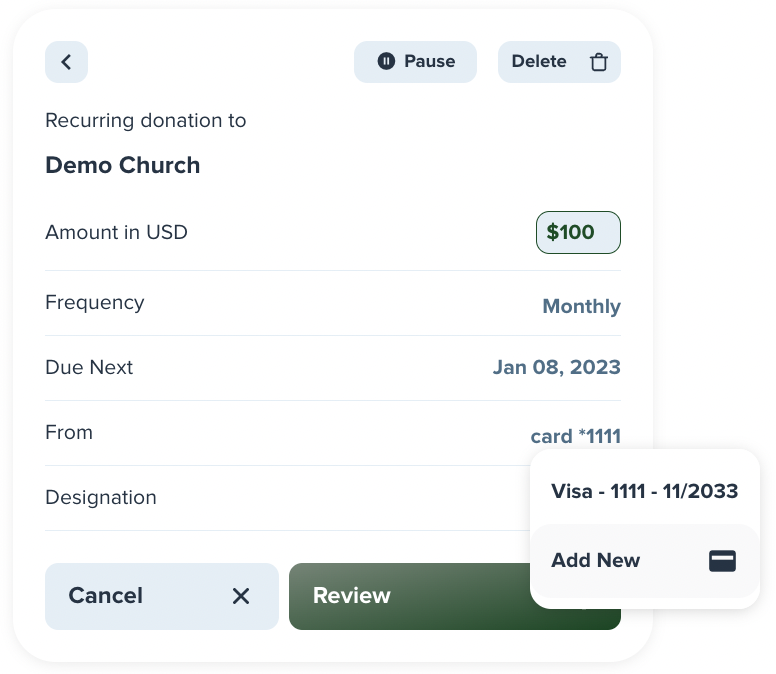Click the Demo Church heading
Image resolution: width=776 pixels, height=674 pixels.
[123, 165]
